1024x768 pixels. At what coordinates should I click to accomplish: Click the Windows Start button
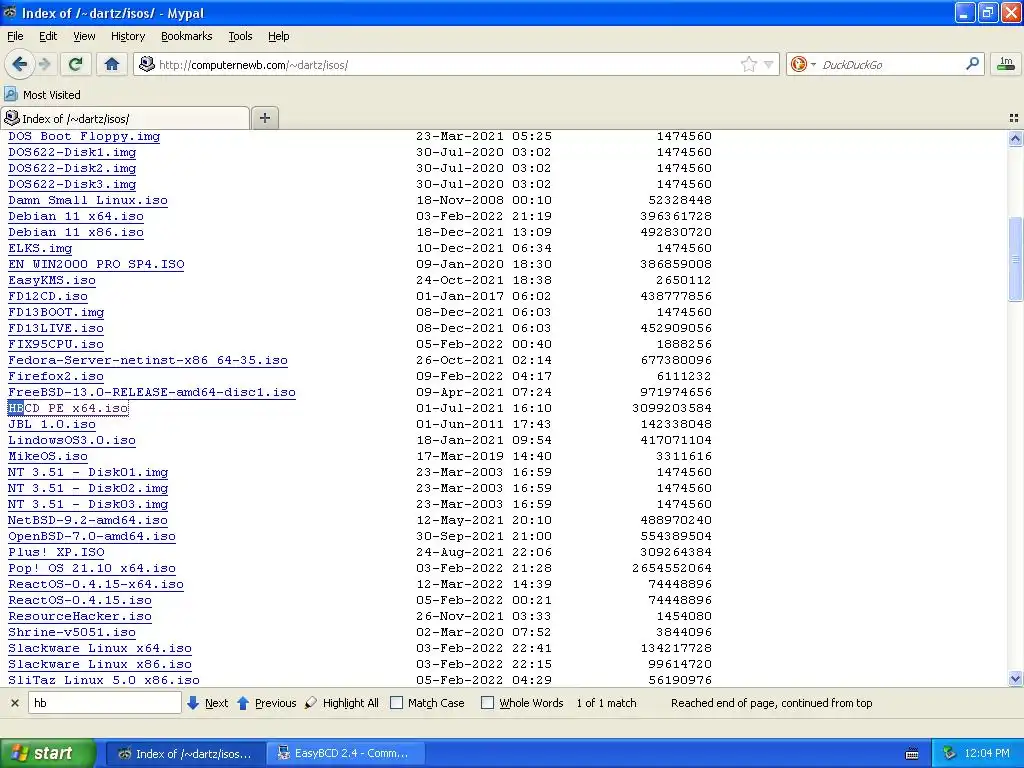(48, 753)
